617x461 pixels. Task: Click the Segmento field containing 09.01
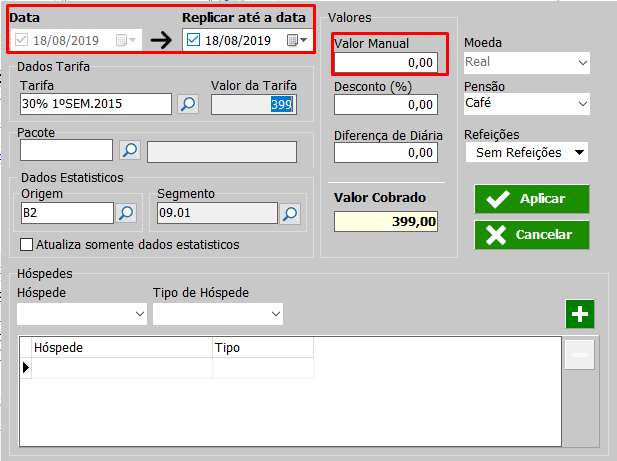217,213
